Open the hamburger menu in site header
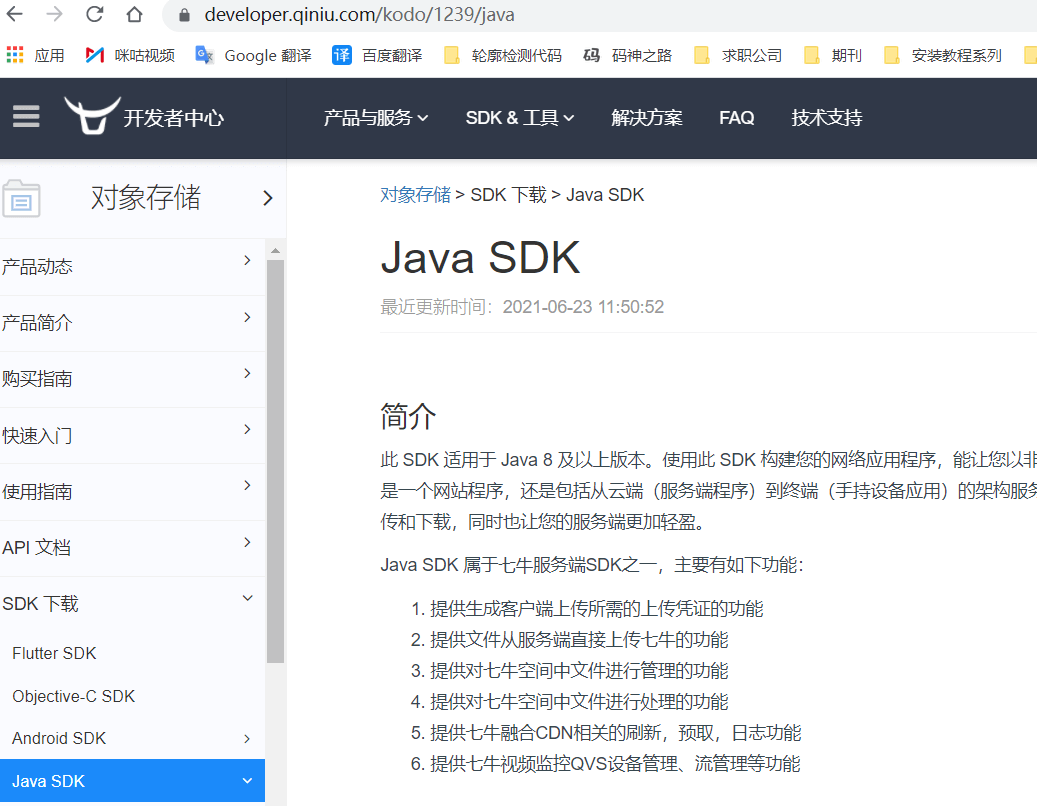This screenshot has width=1037, height=806. click(x=26, y=116)
